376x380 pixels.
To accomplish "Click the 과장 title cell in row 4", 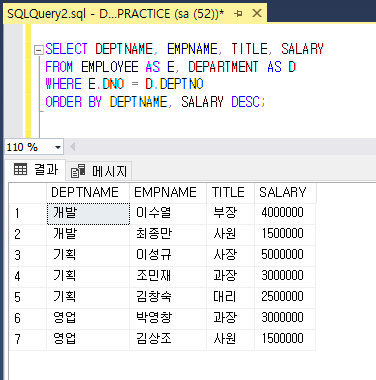I will tap(230, 277).
